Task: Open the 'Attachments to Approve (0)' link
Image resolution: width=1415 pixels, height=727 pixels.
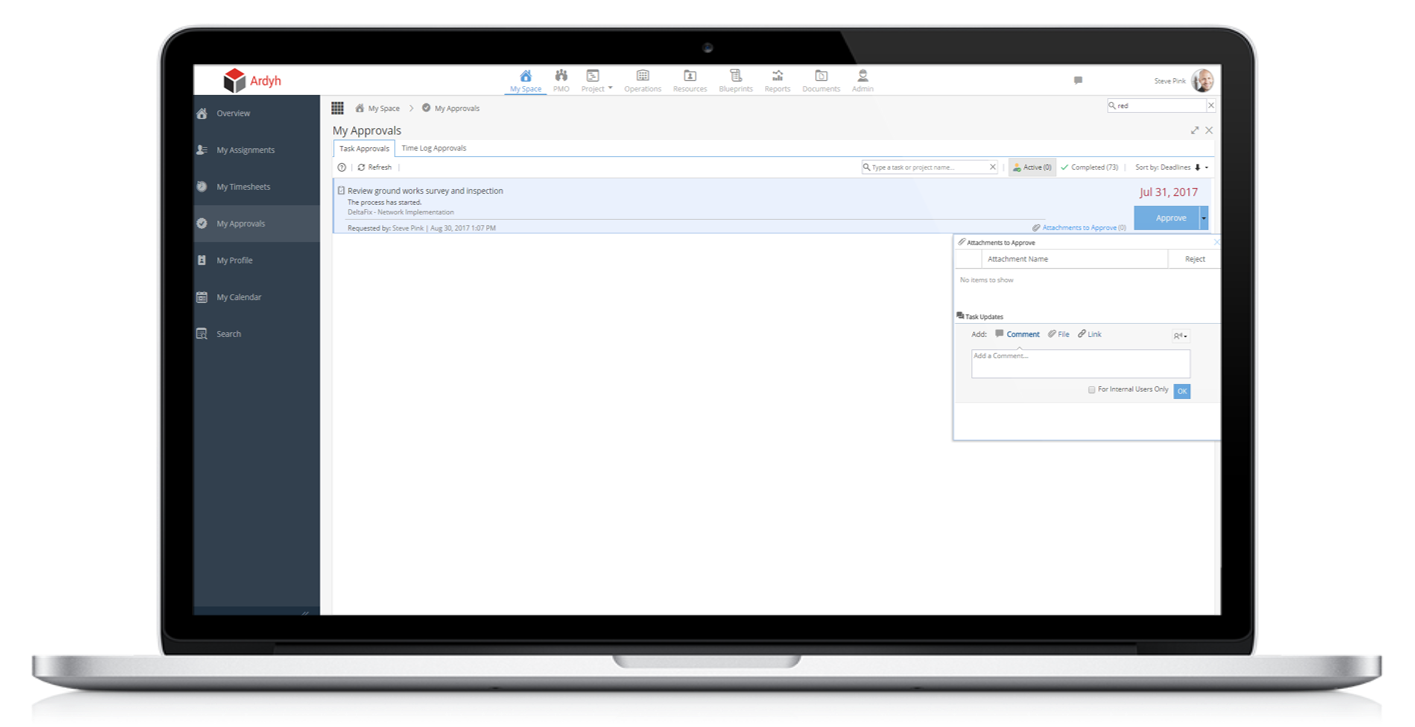Action: click(x=1079, y=228)
